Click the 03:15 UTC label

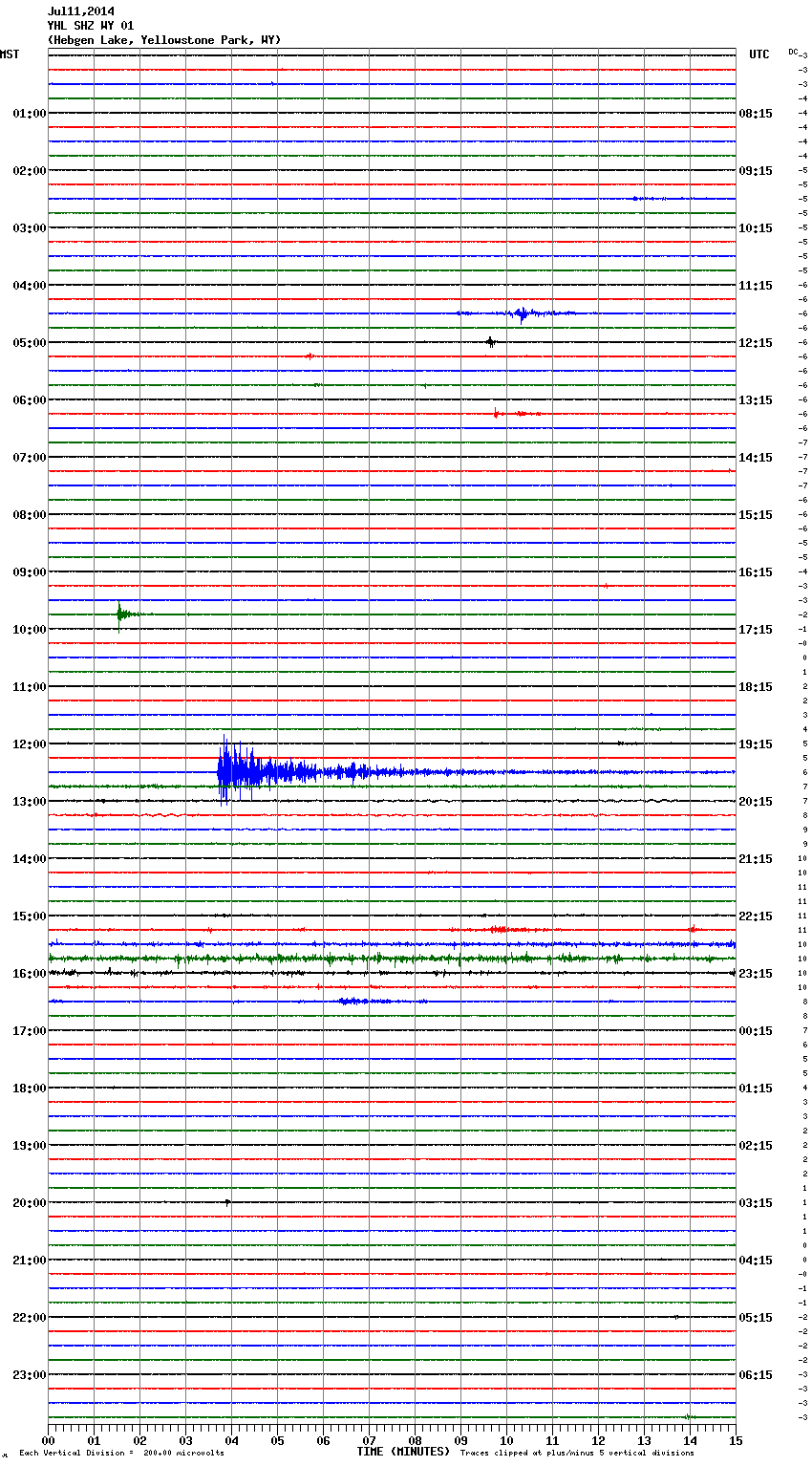[x=756, y=1203]
